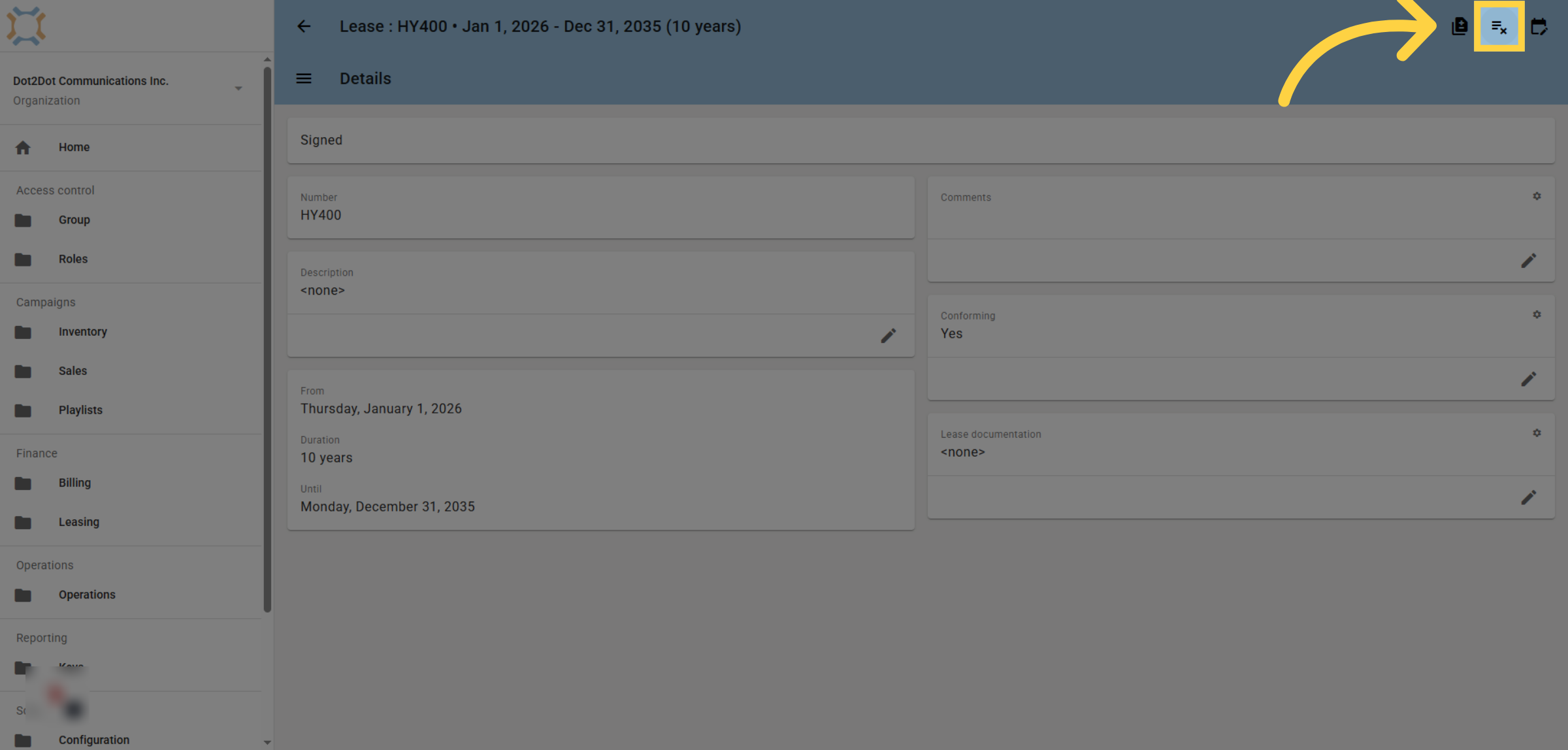Click the Signed status text

point(321,140)
